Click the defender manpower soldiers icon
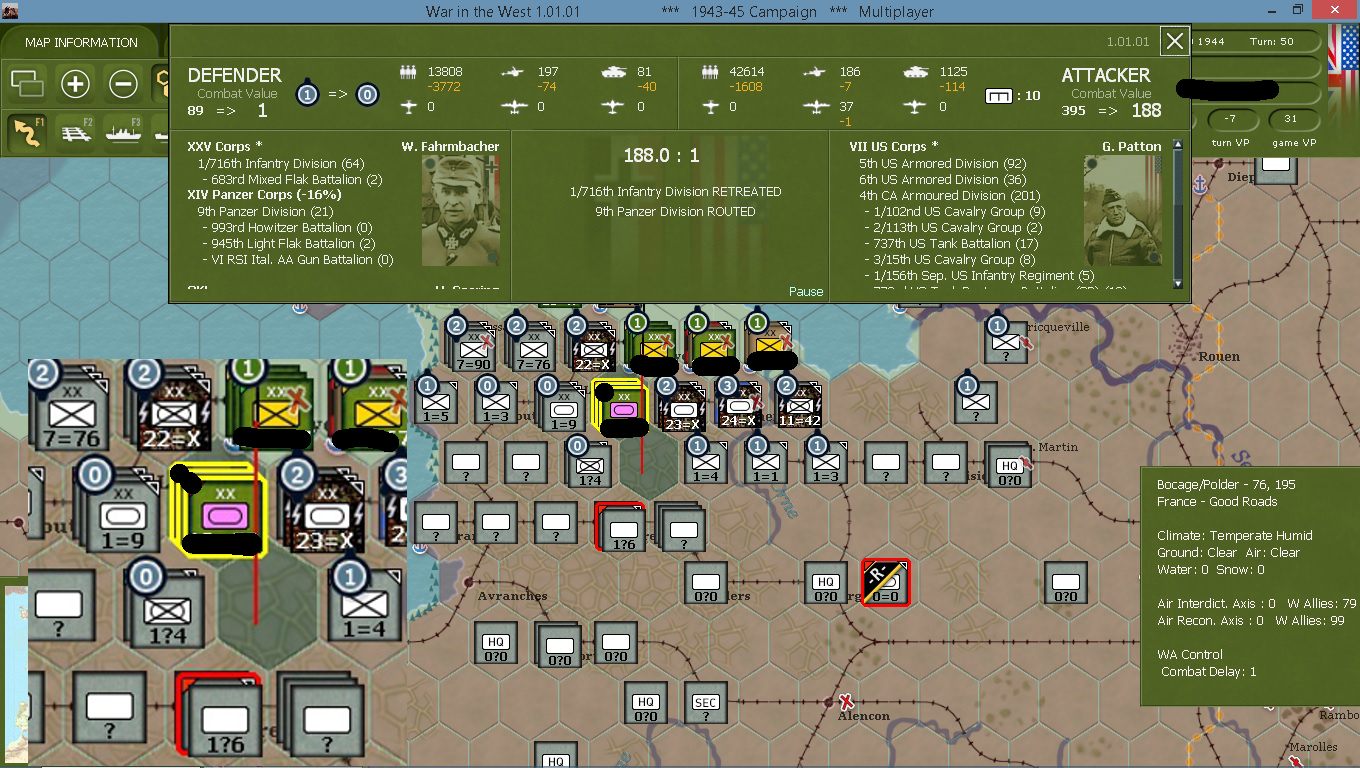Screen dimensions: 1360x768 (x=407, y=72)
